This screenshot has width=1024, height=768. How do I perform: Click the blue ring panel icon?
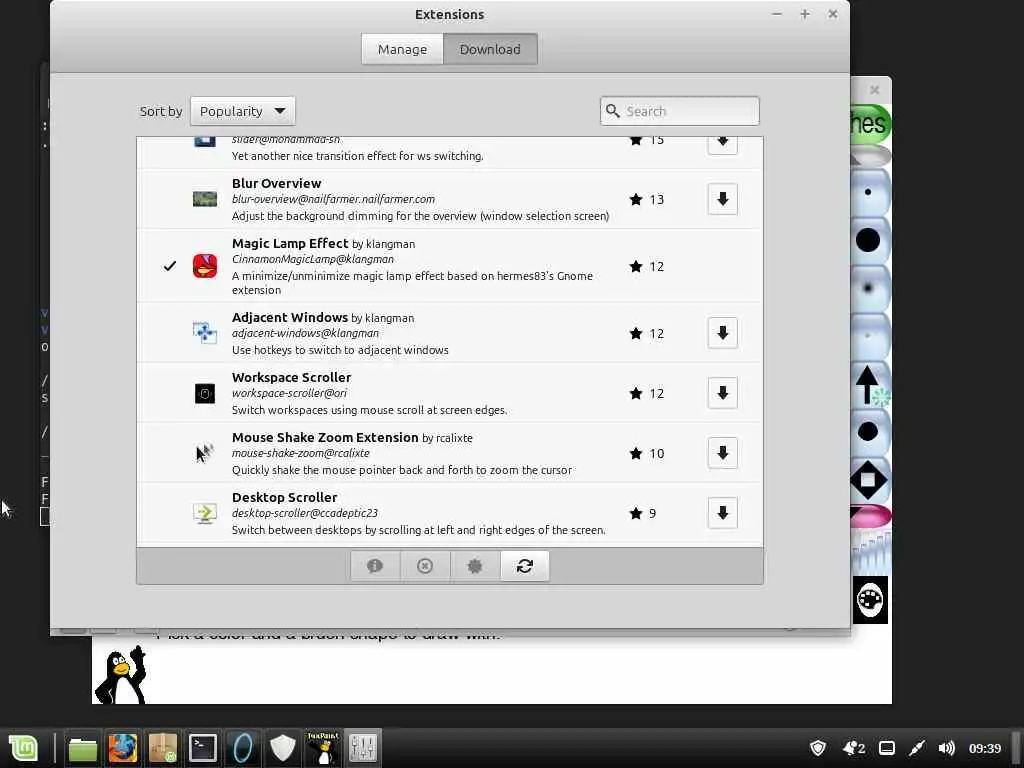(x=243, y=748)
